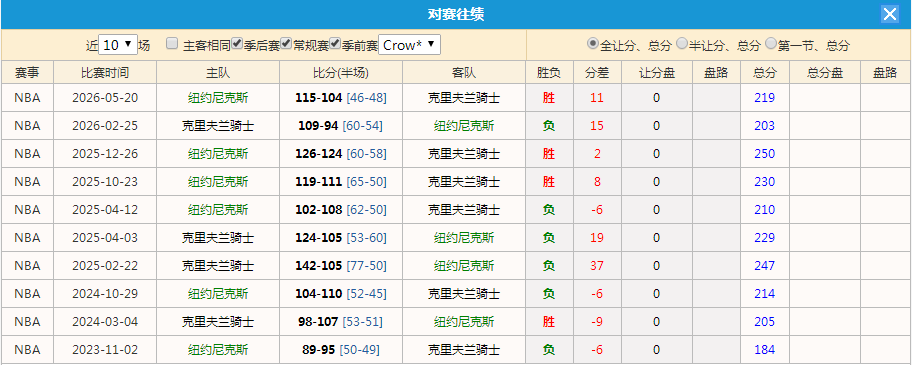This screenshot has width=912, height=365.
Task: Click the date 2023-11-02
Action: pos(105,349)
